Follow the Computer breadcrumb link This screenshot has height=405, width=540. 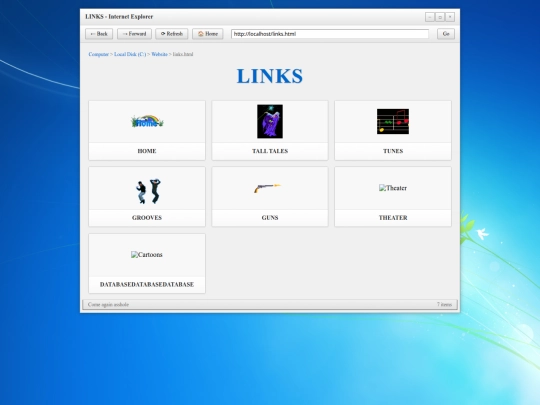click(x=98, y=54)
